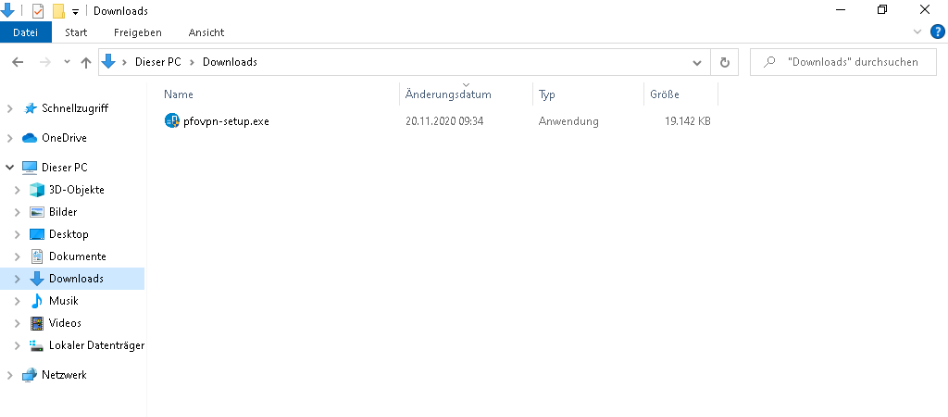This screenshot has width=948, height=417.
Task: Expand the Netzwerk tree node
Action: (10, 375)
